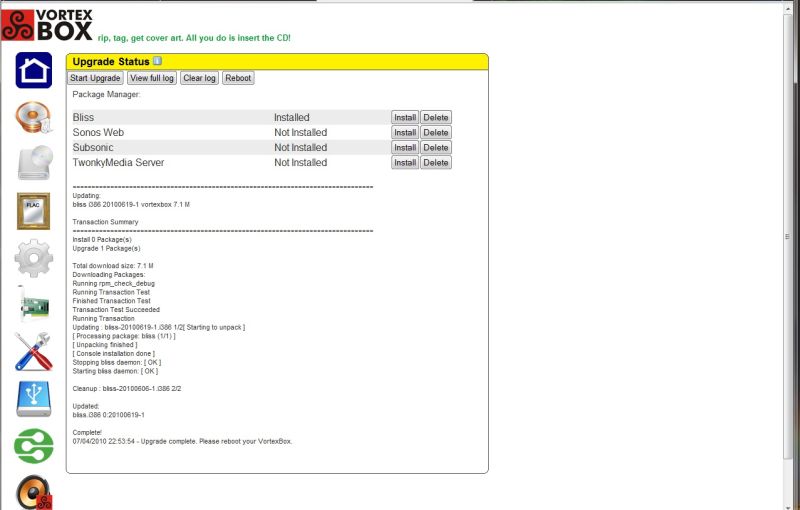800x510 pixels.
Task: Click 'Not Installed' status for Sonos Web
Action: [301, 133]
